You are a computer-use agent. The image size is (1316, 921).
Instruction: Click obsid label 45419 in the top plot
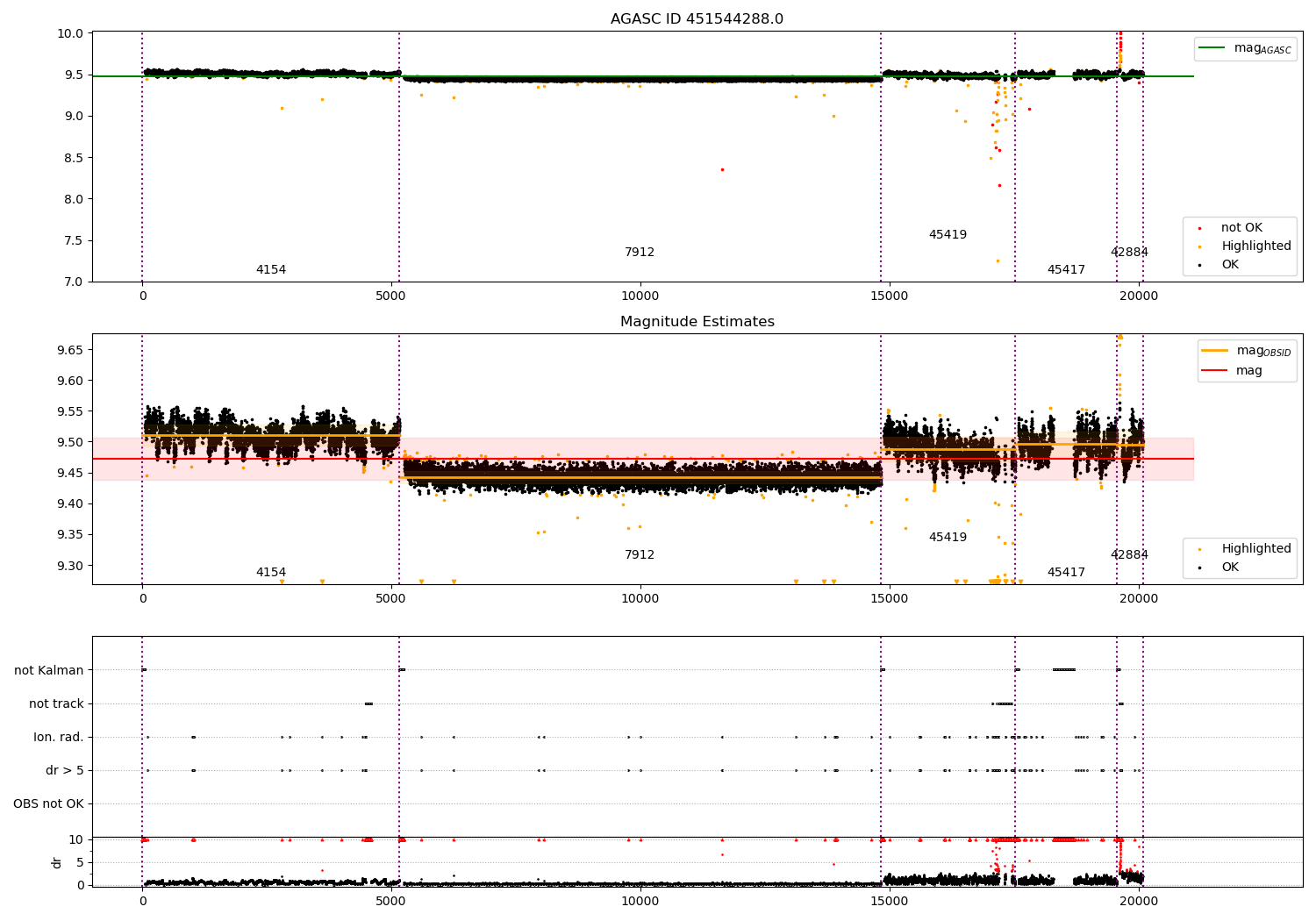pyautogui.click(x=948, y=235)
